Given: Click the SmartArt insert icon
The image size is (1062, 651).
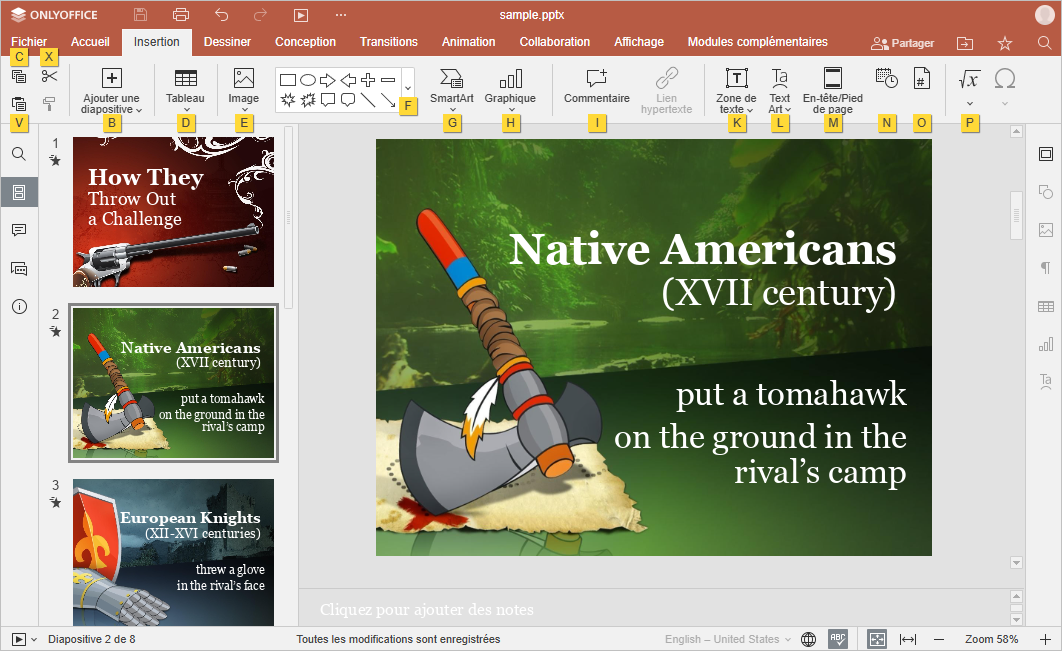Looking at the screenshot, I should [451, 80].
